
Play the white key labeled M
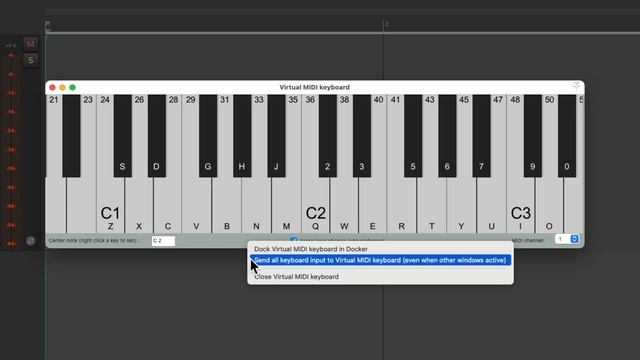(x=286, y=206)
